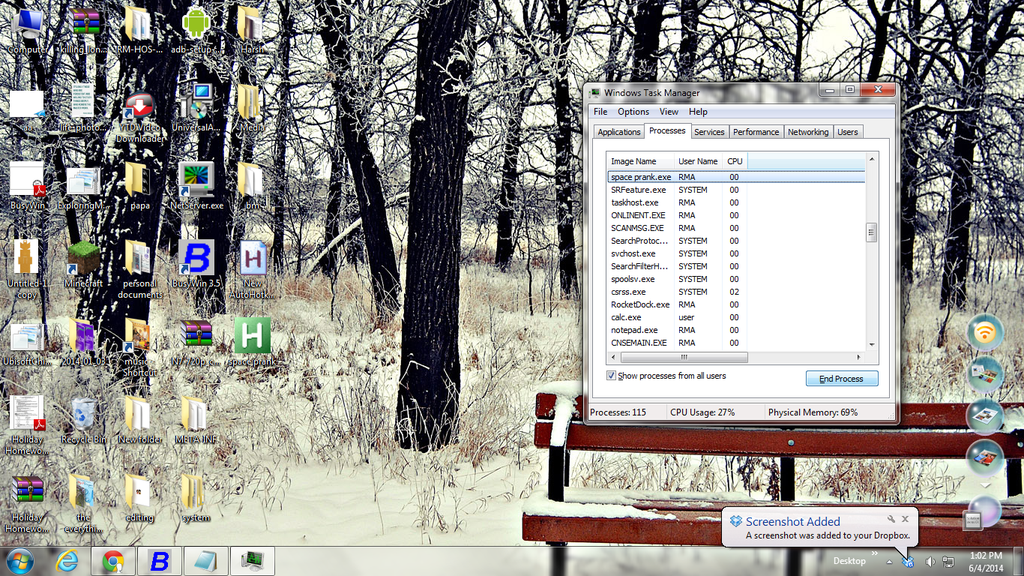Select the taskhost.exe process row

click(736, 202)
